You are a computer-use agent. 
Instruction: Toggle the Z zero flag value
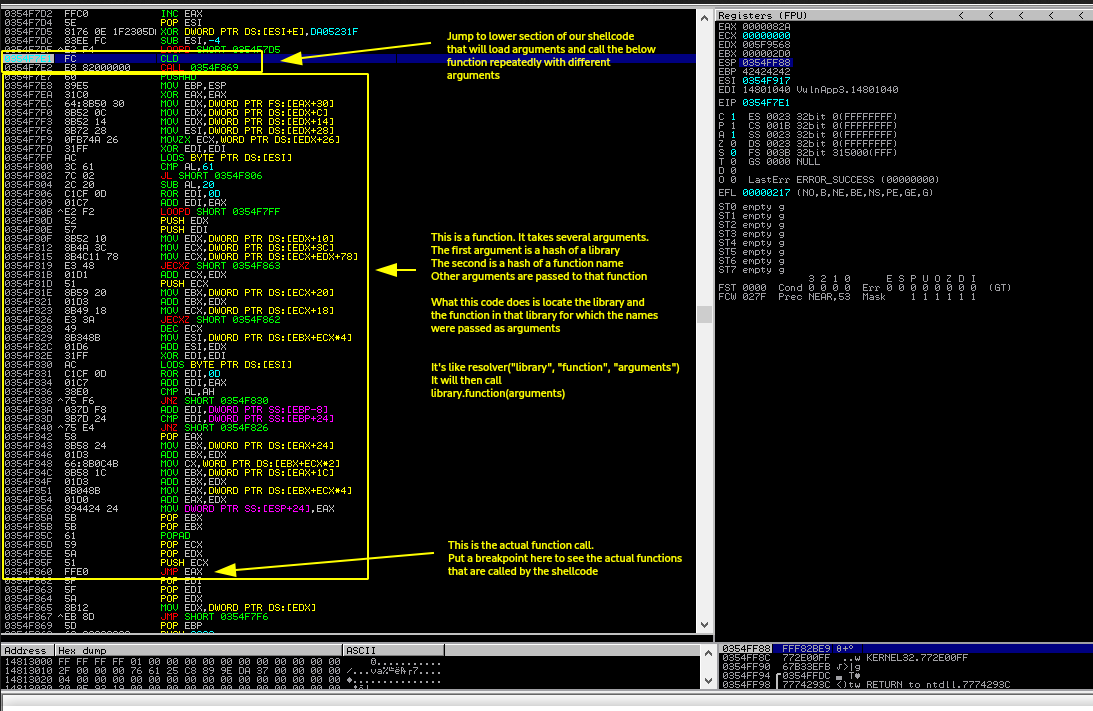[x=733, y=144]
